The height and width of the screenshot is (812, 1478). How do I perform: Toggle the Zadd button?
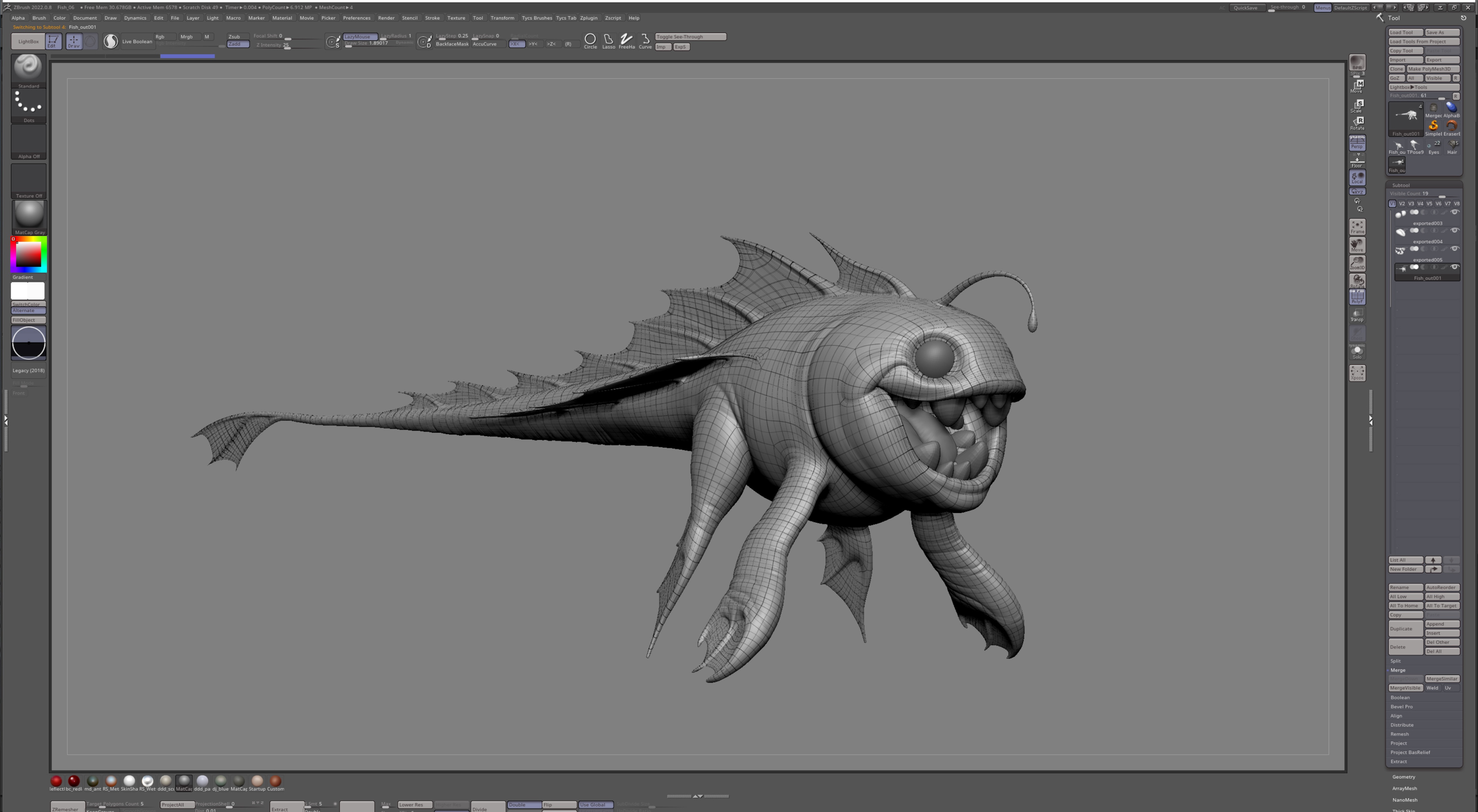[x=238, y=44]
